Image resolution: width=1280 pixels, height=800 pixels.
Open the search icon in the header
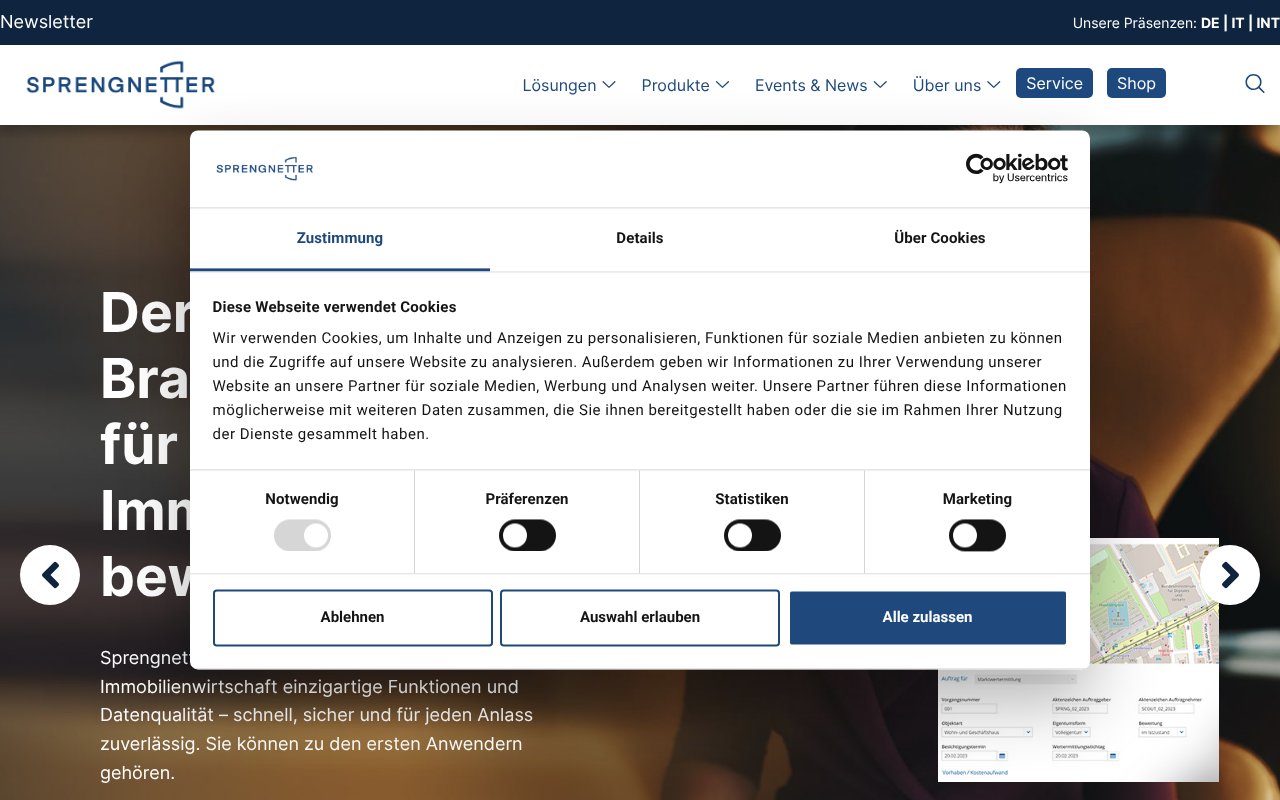[x=1254, y=84]
